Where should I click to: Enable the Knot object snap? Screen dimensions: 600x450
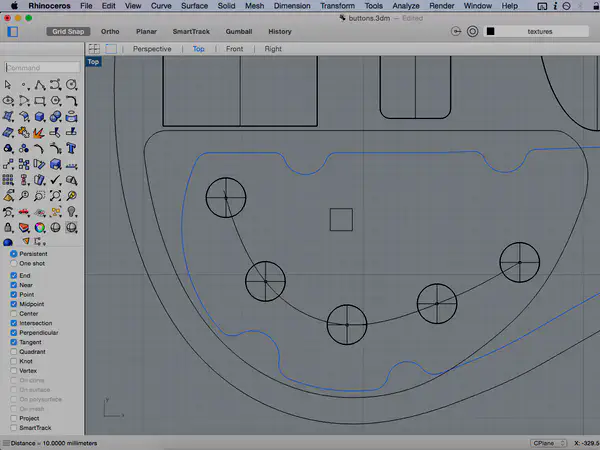[x=14, y=361]
